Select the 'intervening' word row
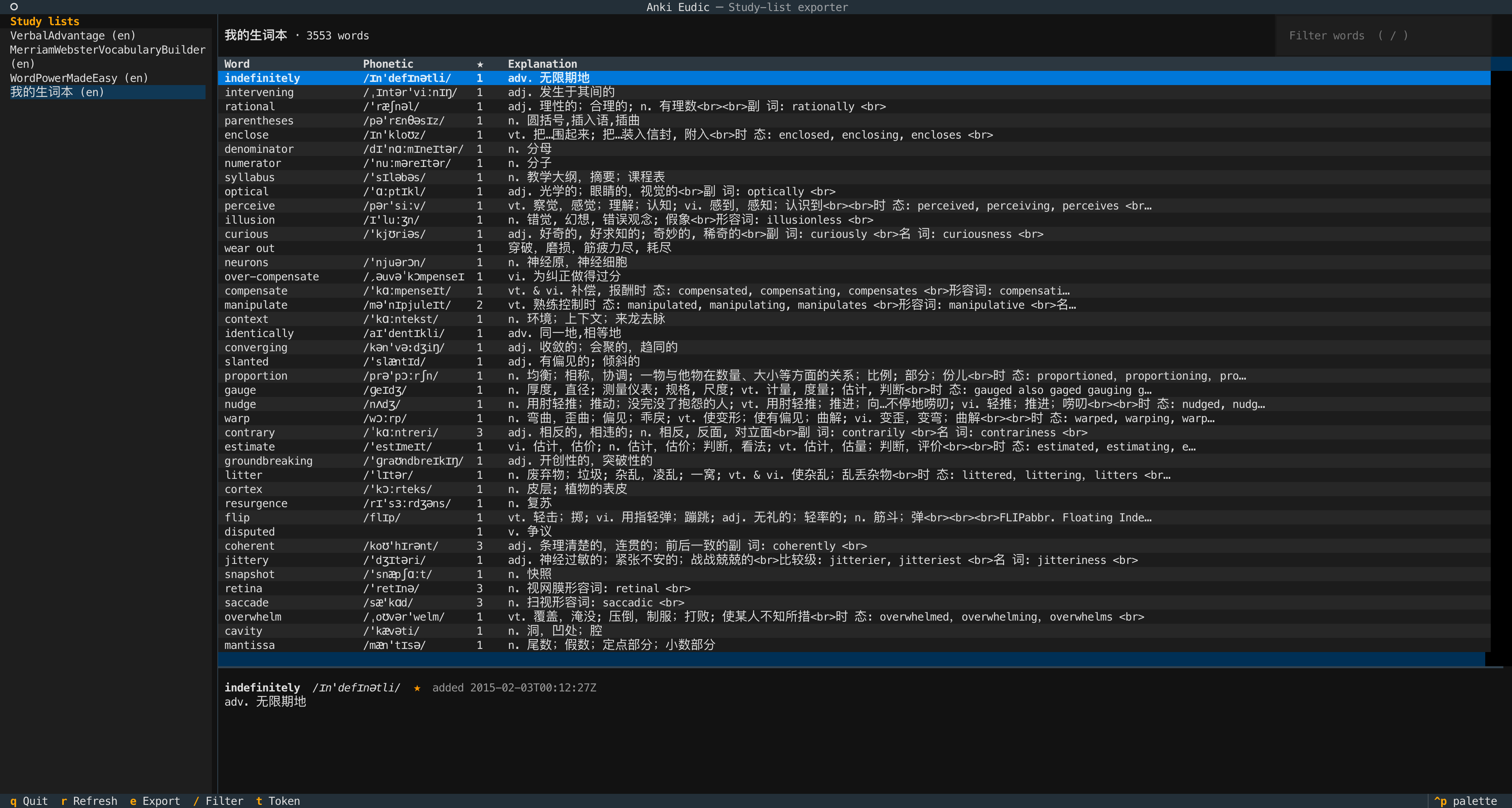1512x808 pixels. 854,92
